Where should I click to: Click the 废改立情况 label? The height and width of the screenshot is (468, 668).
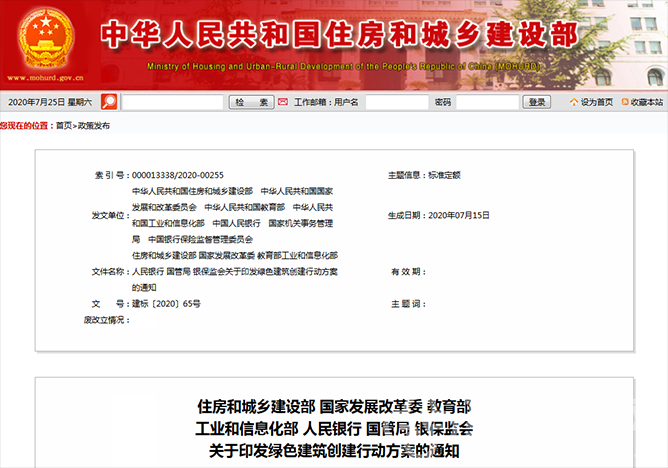pos(107,320)
